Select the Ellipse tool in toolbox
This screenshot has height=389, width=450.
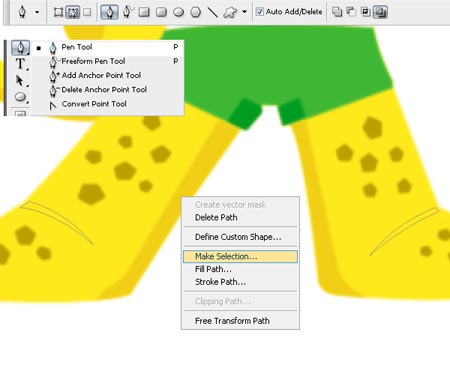click(20, 97)
